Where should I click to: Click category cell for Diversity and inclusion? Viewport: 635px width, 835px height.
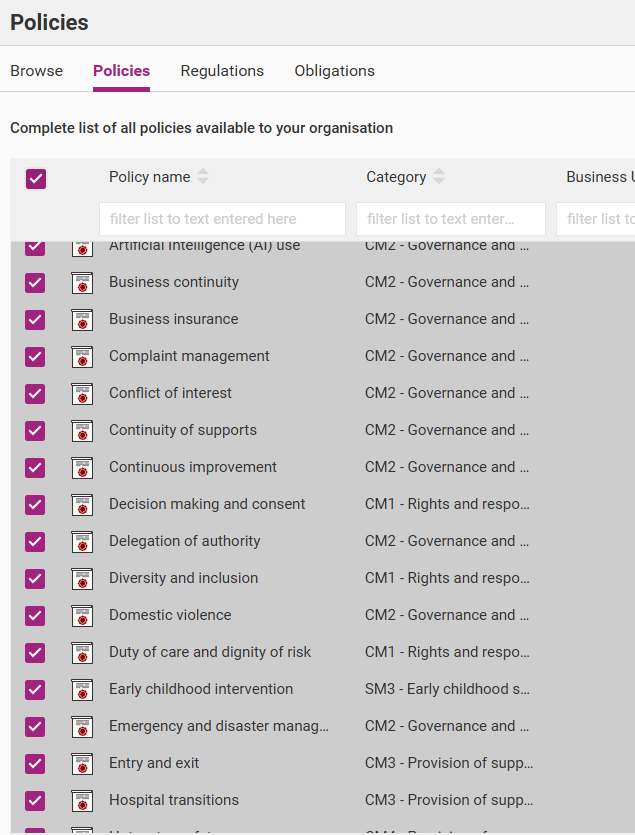point(447,578)
